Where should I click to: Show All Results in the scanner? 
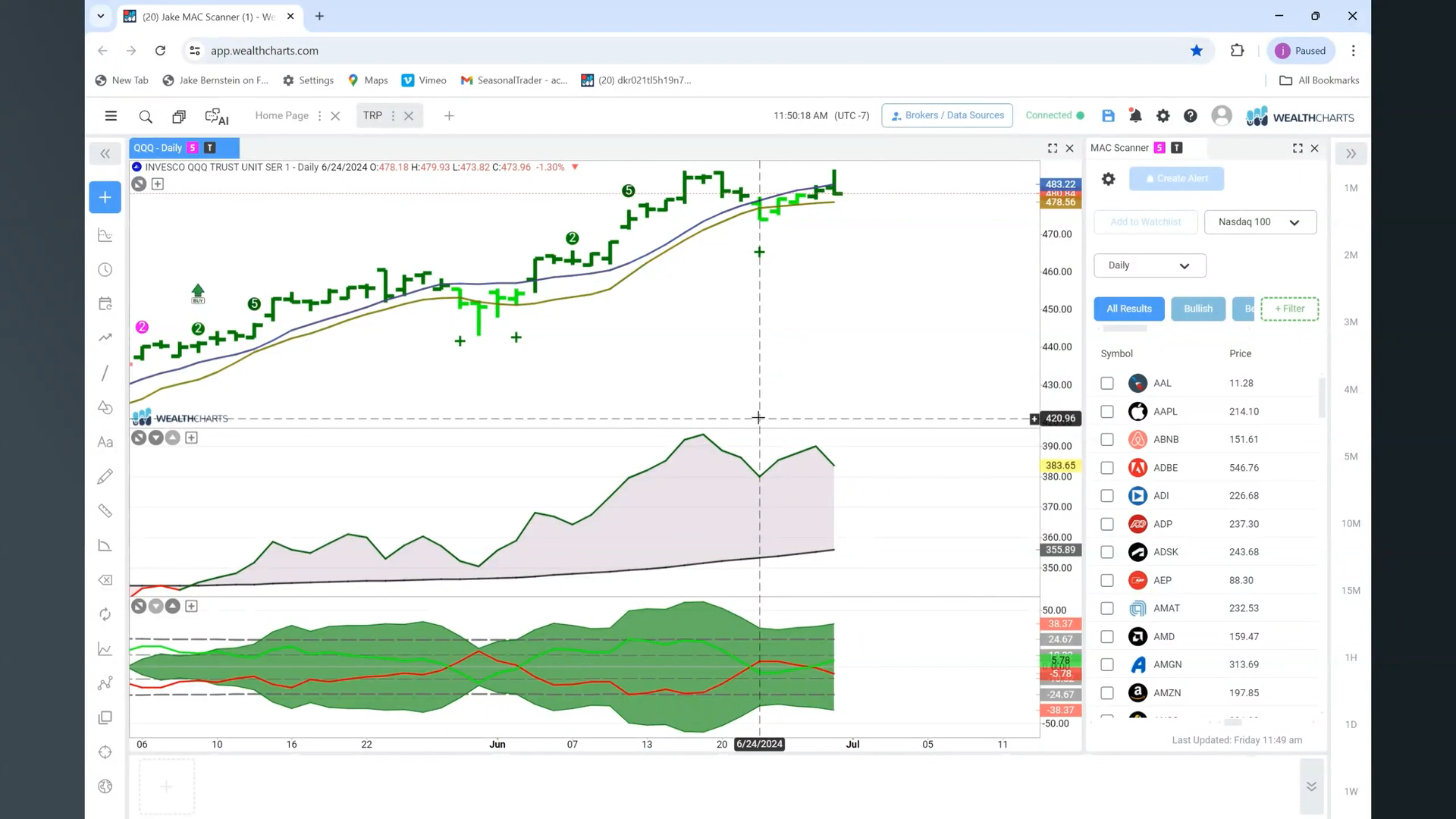pos(1128,309)
